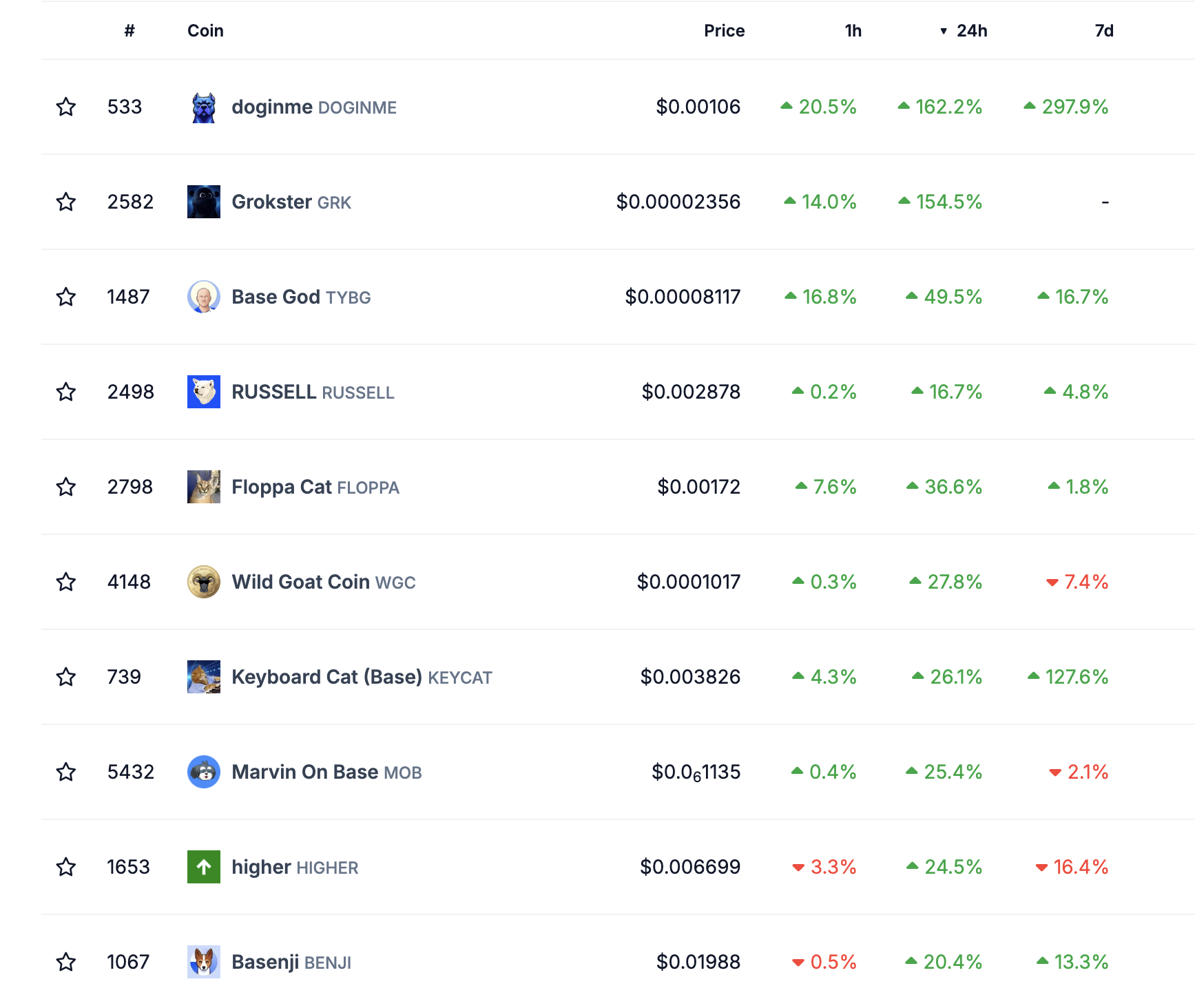Sort by the Price column header
This screenshot has height=1008, width=1195.
[x=724, y=31]
